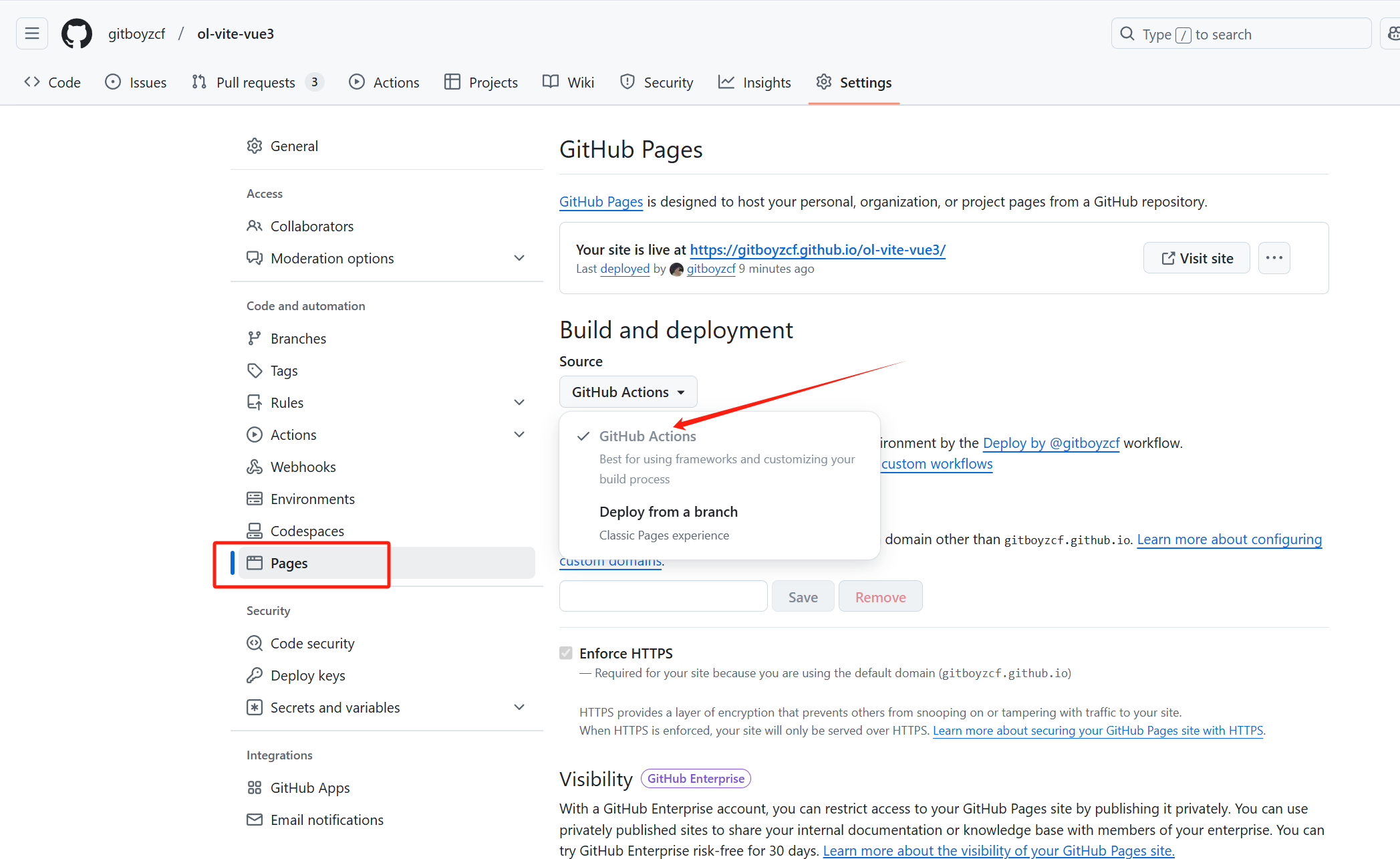The width and height of the screenshot is (1400, 859).
Task: Click the Remove custom domain button
Action: click(x=881, y=597)
